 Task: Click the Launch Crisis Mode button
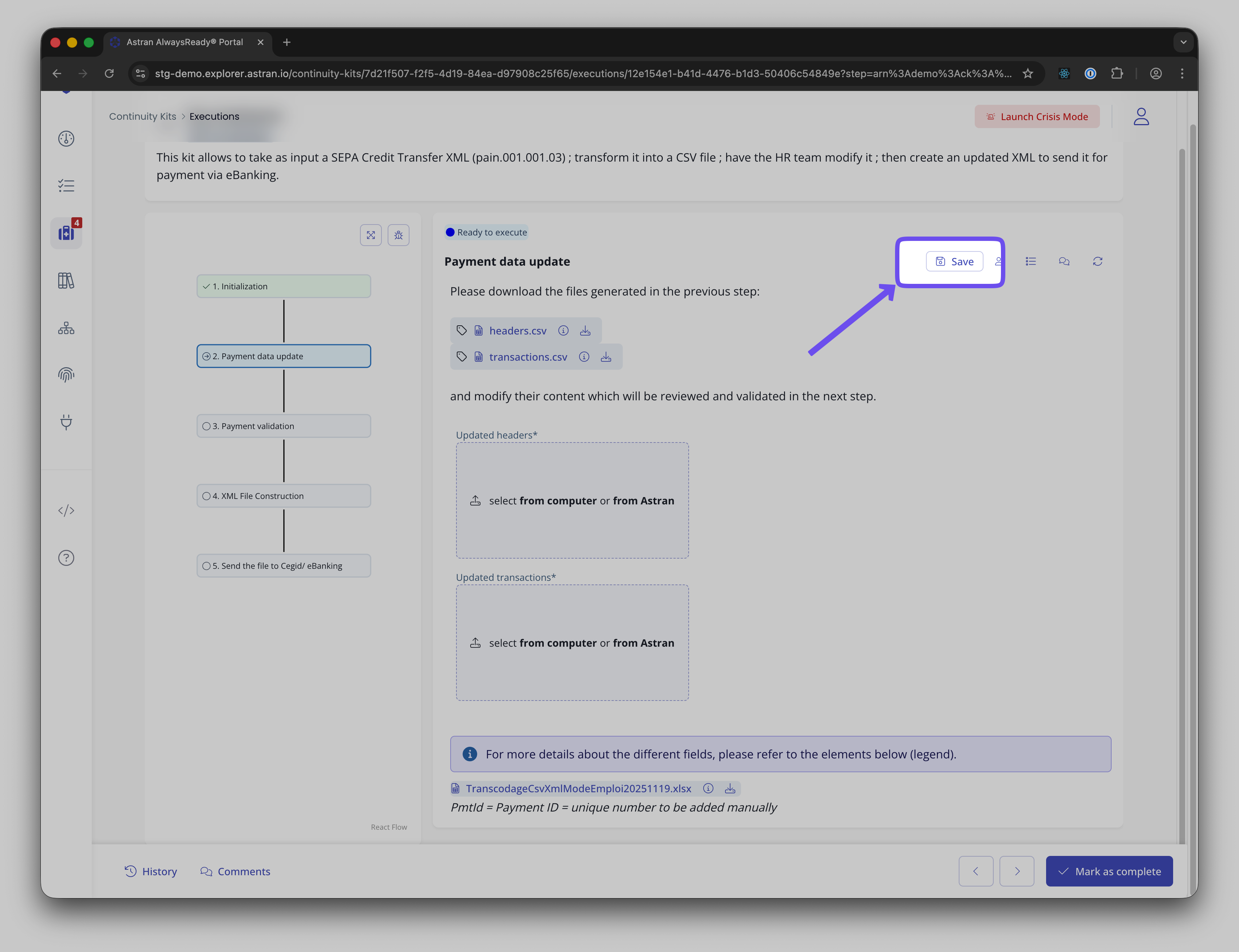(1037, 116)
